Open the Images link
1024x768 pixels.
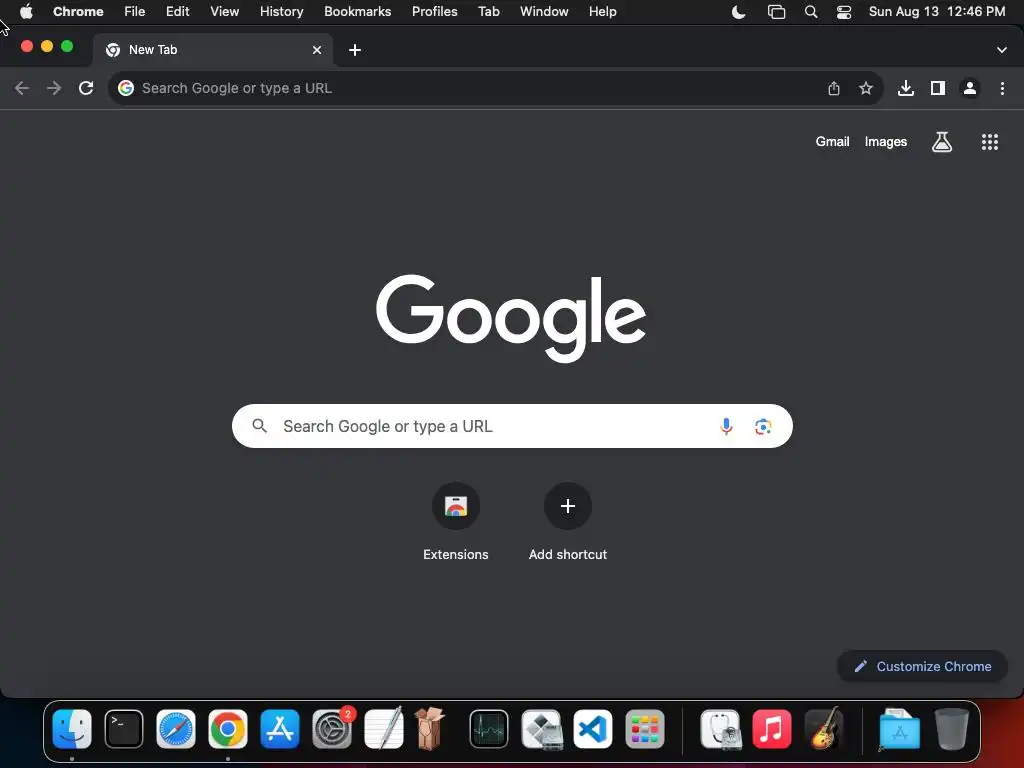pos(886,142)
